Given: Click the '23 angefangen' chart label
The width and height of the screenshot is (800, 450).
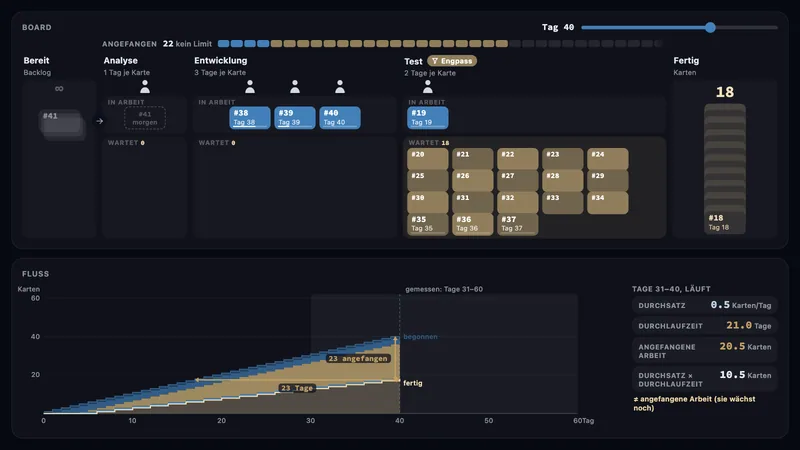Looking at the screenshot, I should [x=358, y=359].
